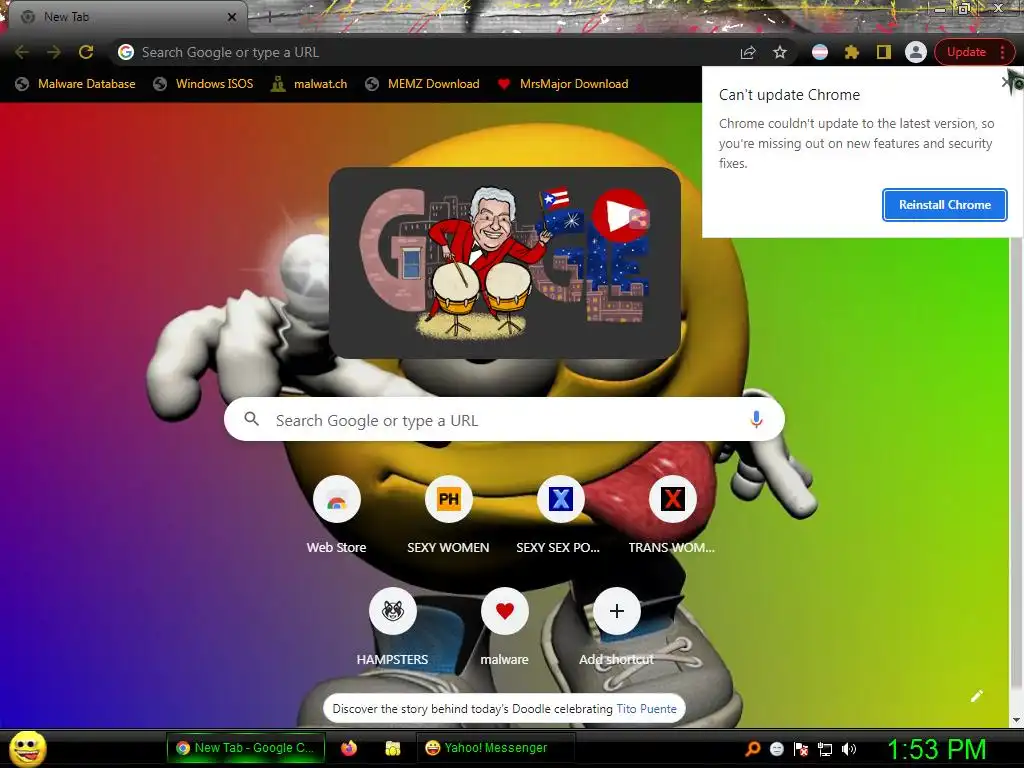Open the MEMZ Download bookmark
1024x768 pixels.
tap(423, 84)
